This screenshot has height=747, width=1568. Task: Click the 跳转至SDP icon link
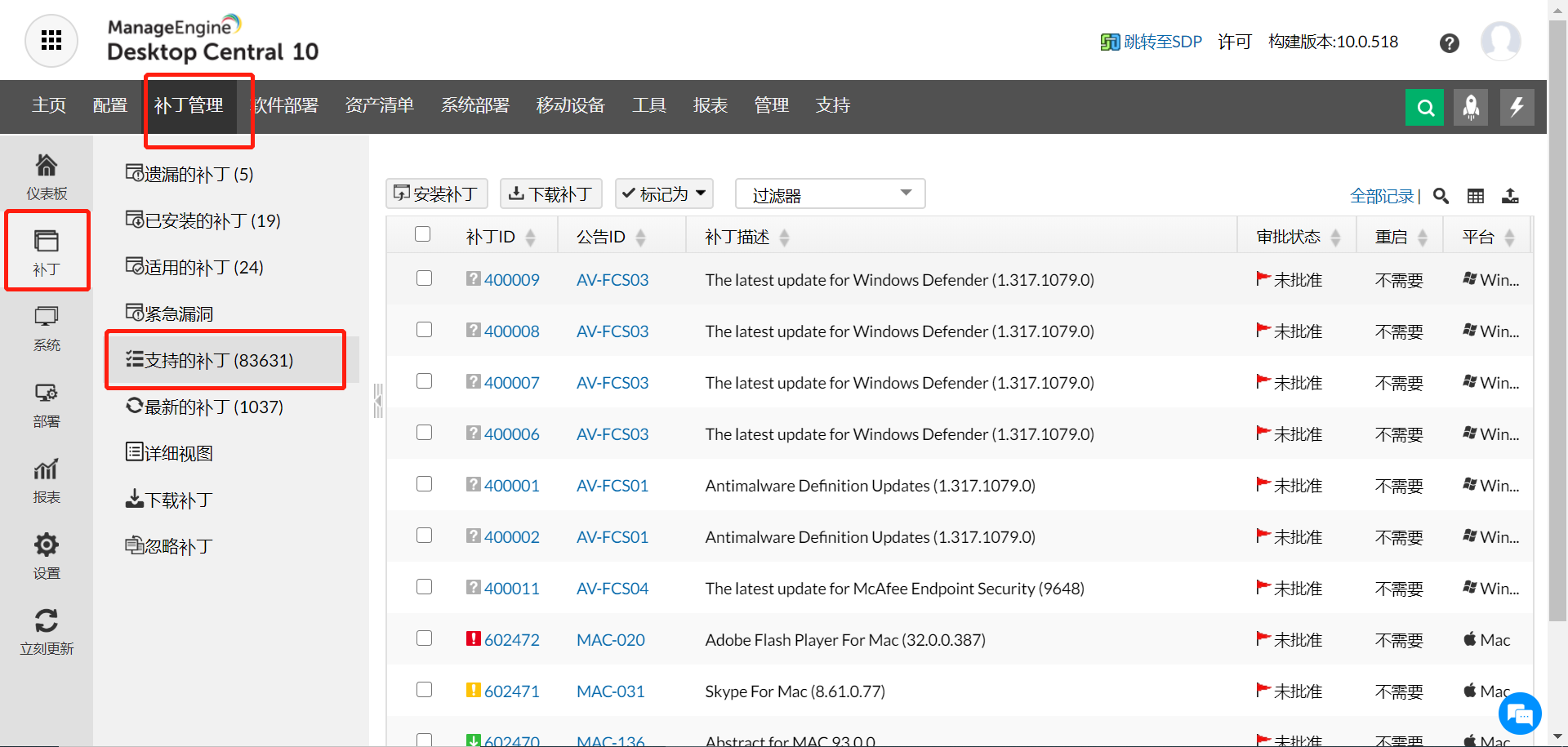1151,42
